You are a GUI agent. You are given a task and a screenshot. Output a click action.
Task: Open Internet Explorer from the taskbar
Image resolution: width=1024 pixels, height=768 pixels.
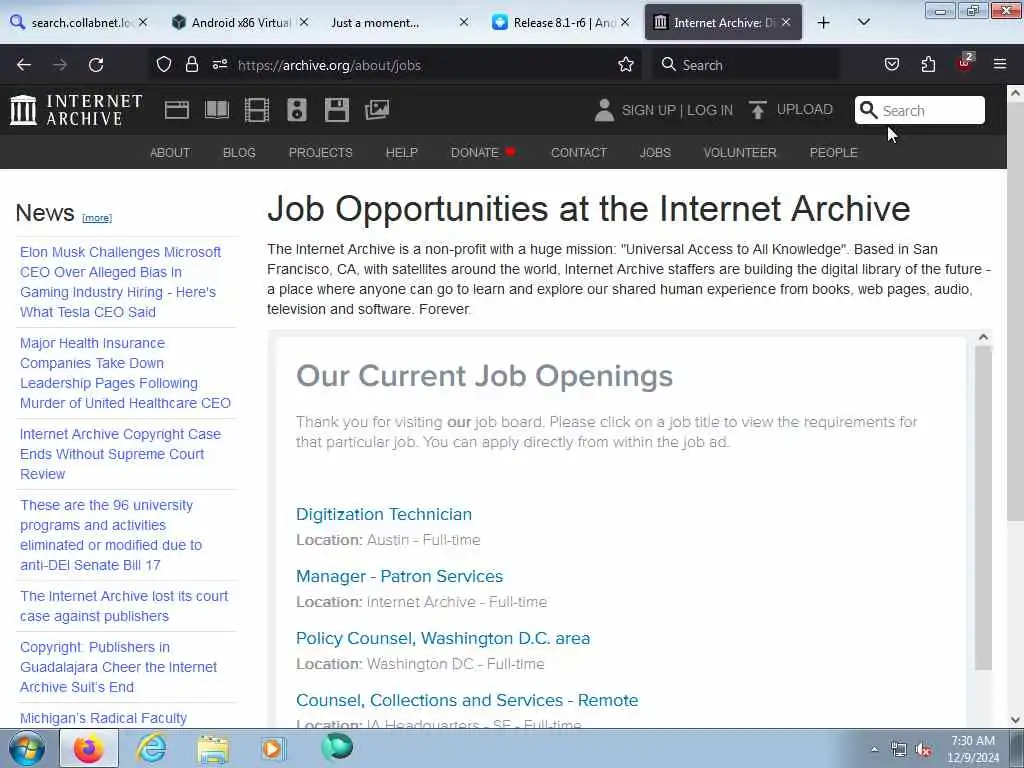(x=151, y=748)
